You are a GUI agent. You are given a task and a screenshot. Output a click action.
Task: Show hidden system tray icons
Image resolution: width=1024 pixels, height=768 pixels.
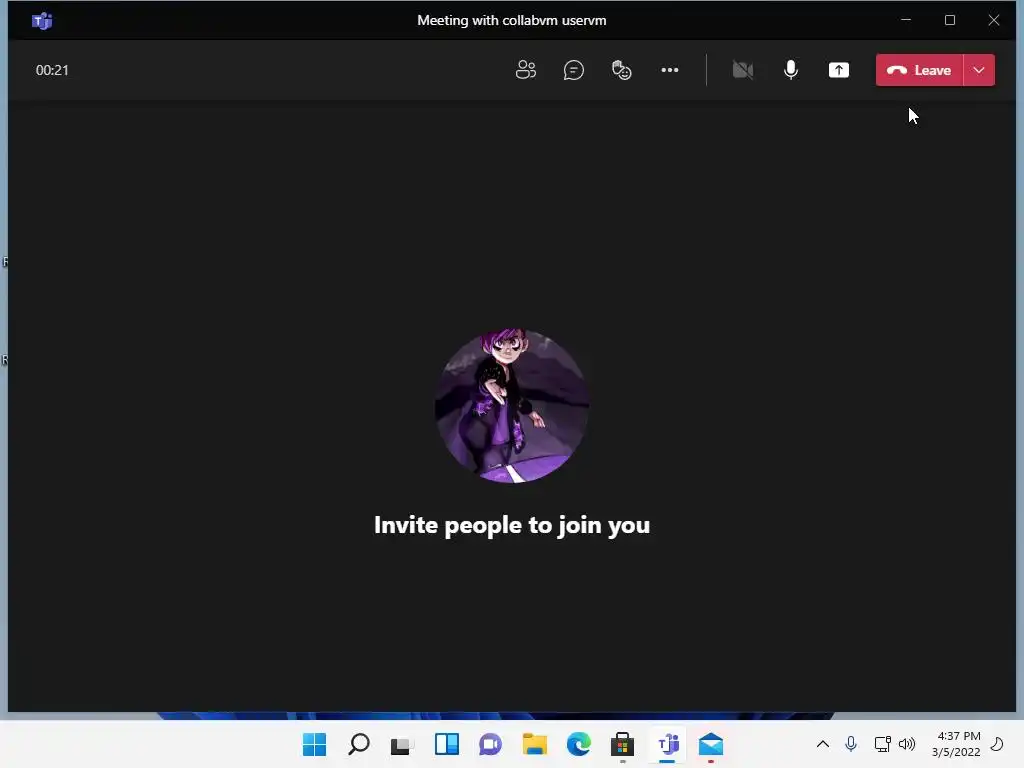823,744
